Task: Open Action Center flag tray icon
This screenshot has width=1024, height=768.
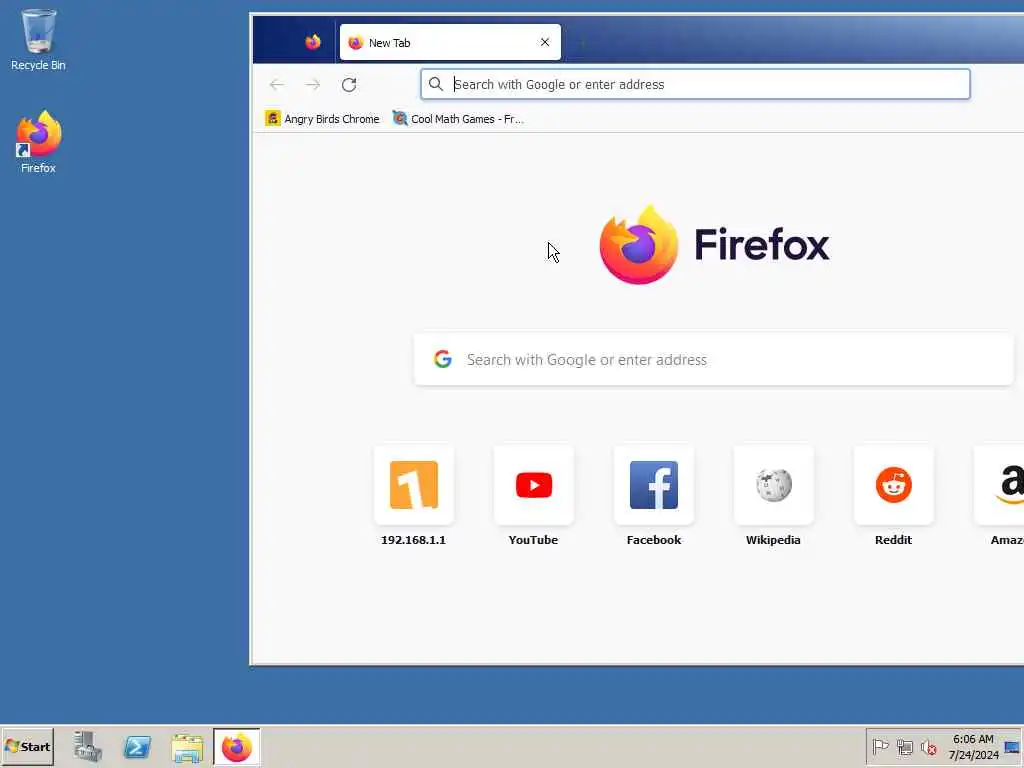Action: pos(880,746)
